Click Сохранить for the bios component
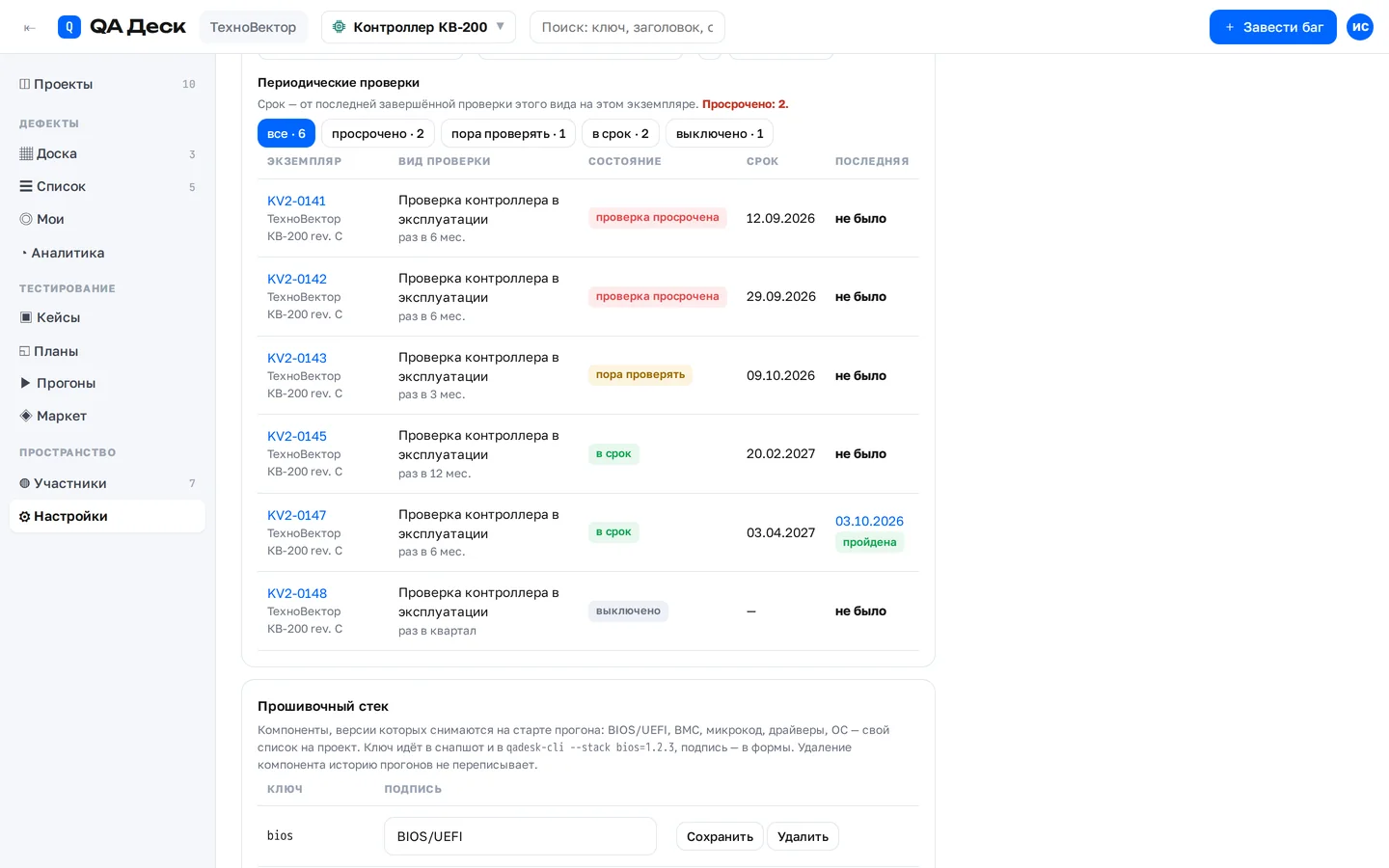Screen dimensions: 1389x868 click(x=720, y=836)
